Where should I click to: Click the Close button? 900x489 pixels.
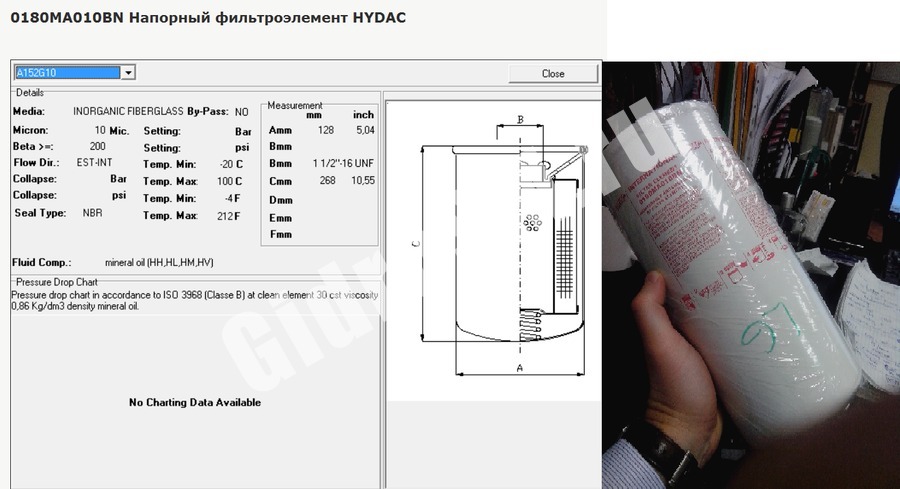(x=553, y=73)
